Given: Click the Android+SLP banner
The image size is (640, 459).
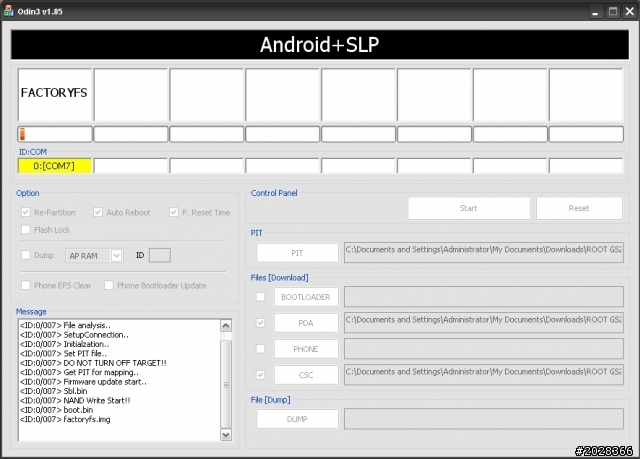Looking at the screenshot, I should click(x=320, y=45).
